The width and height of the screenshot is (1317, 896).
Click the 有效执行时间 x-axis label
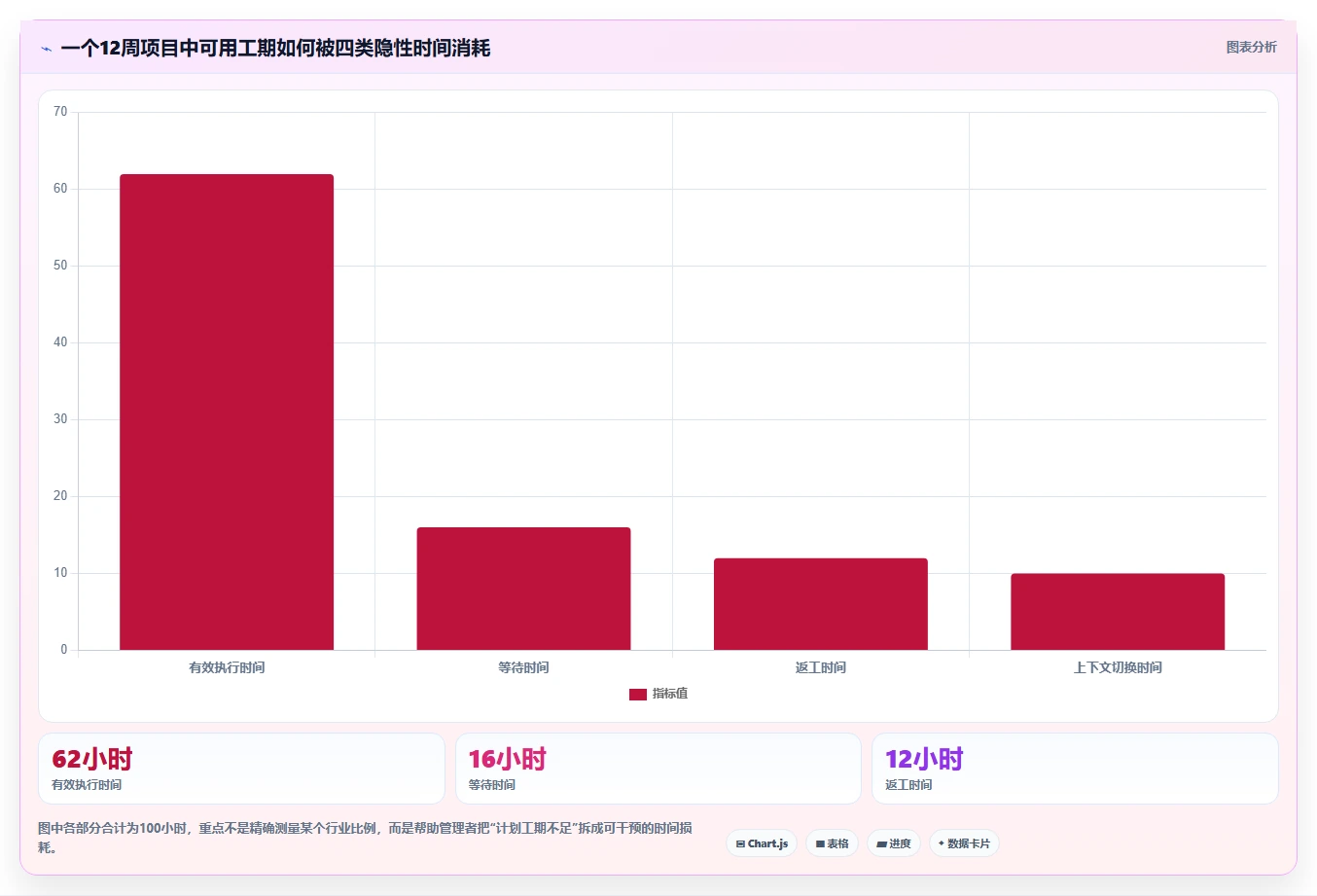227,667
